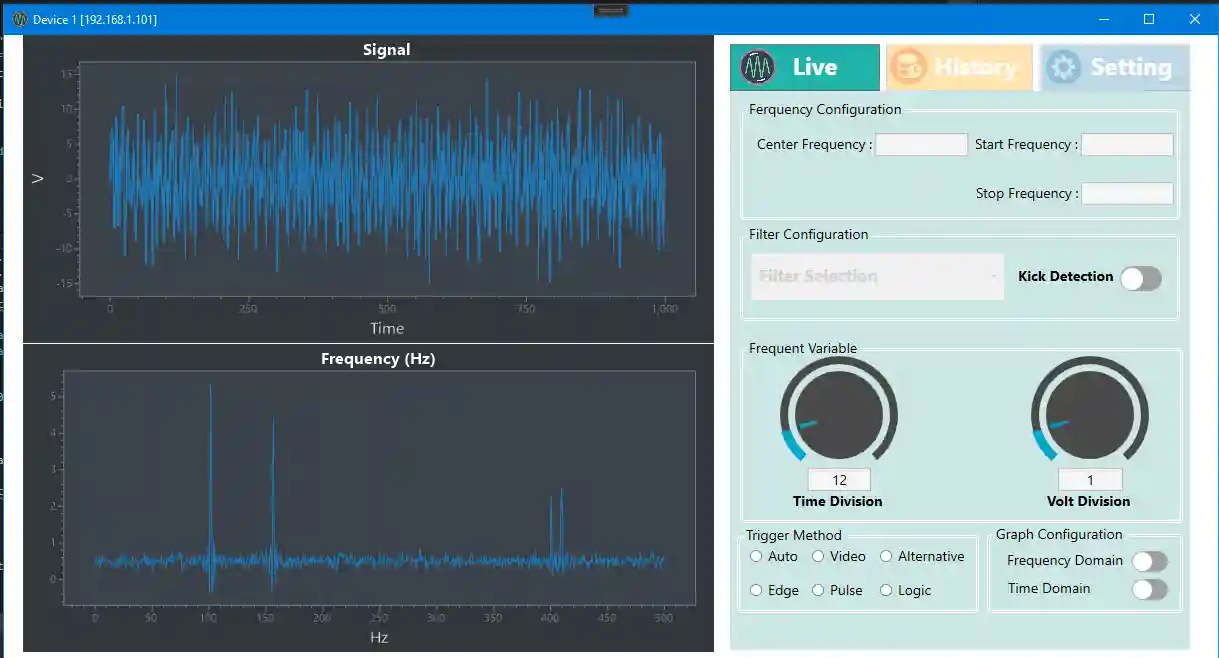
Task: Open the Filter Selection dropdown
Action: [x=877, y=276]
